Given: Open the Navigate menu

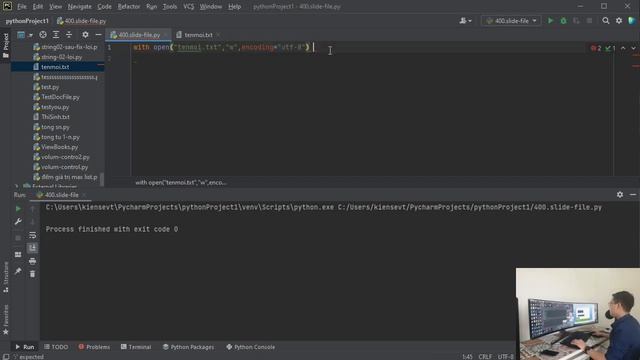Looking at the screenshot, I should pyautogui.click(x=80, y=7).
